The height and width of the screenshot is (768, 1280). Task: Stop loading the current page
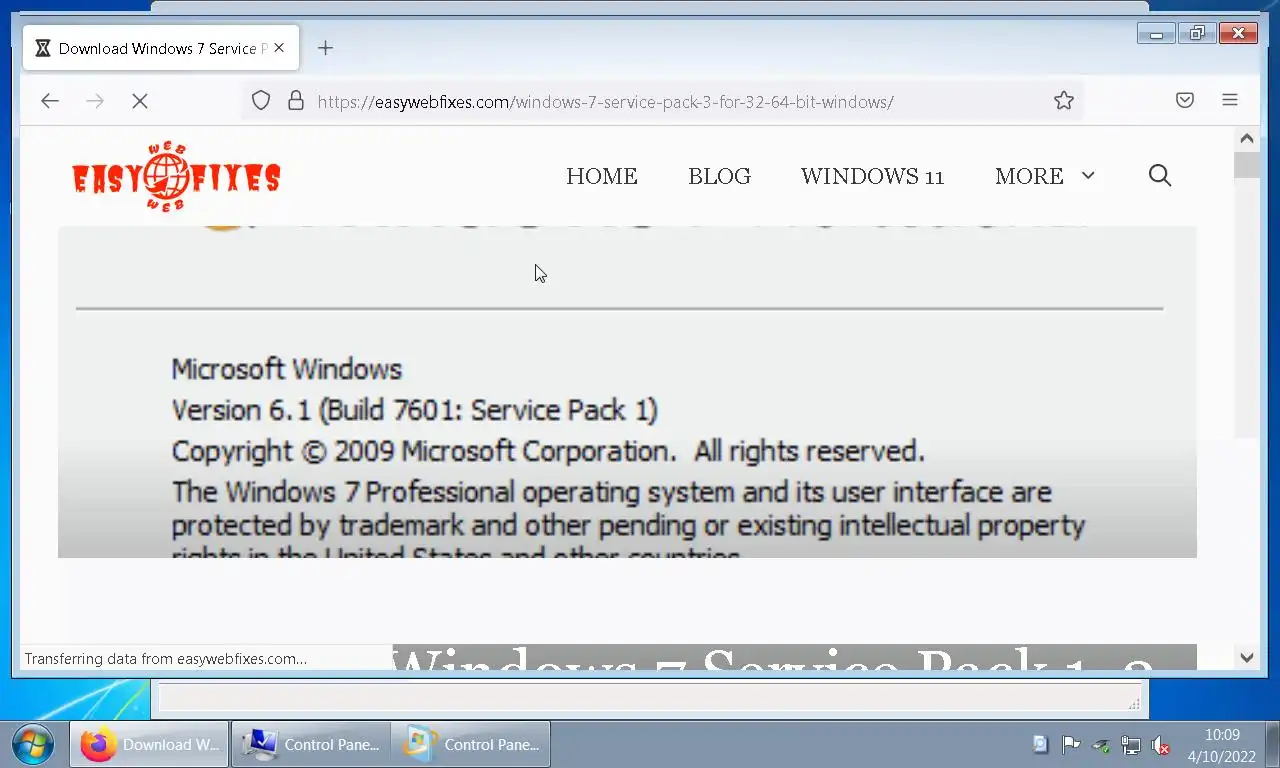tap(140, 100)
